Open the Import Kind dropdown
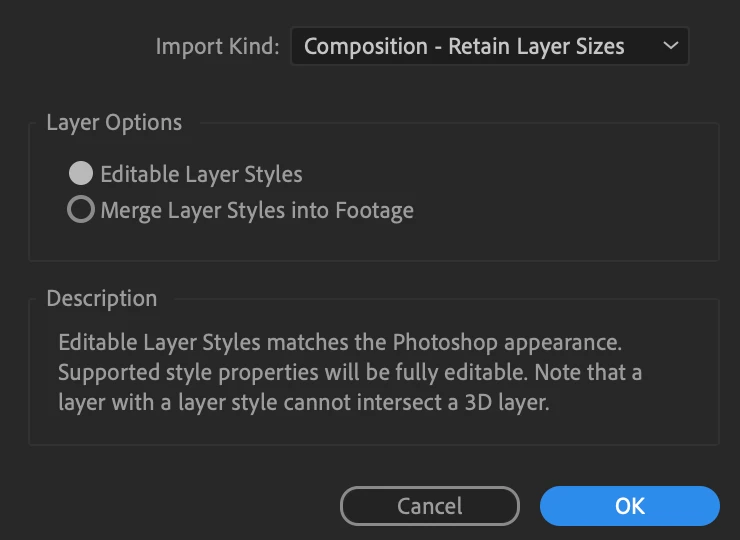This screenshot has height=540, width=740. (489, 46)
